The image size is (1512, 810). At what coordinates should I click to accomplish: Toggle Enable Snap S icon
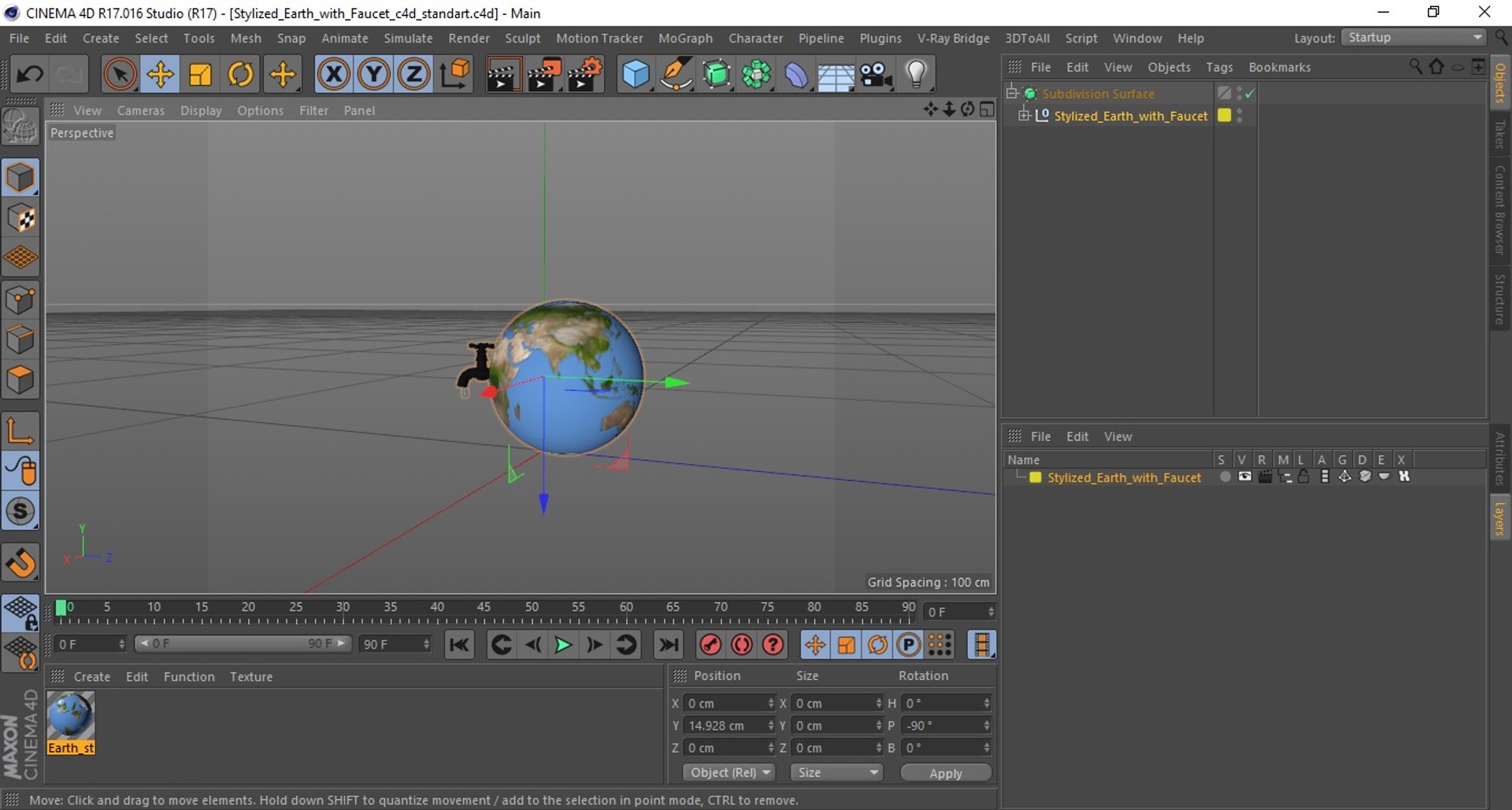20,511
